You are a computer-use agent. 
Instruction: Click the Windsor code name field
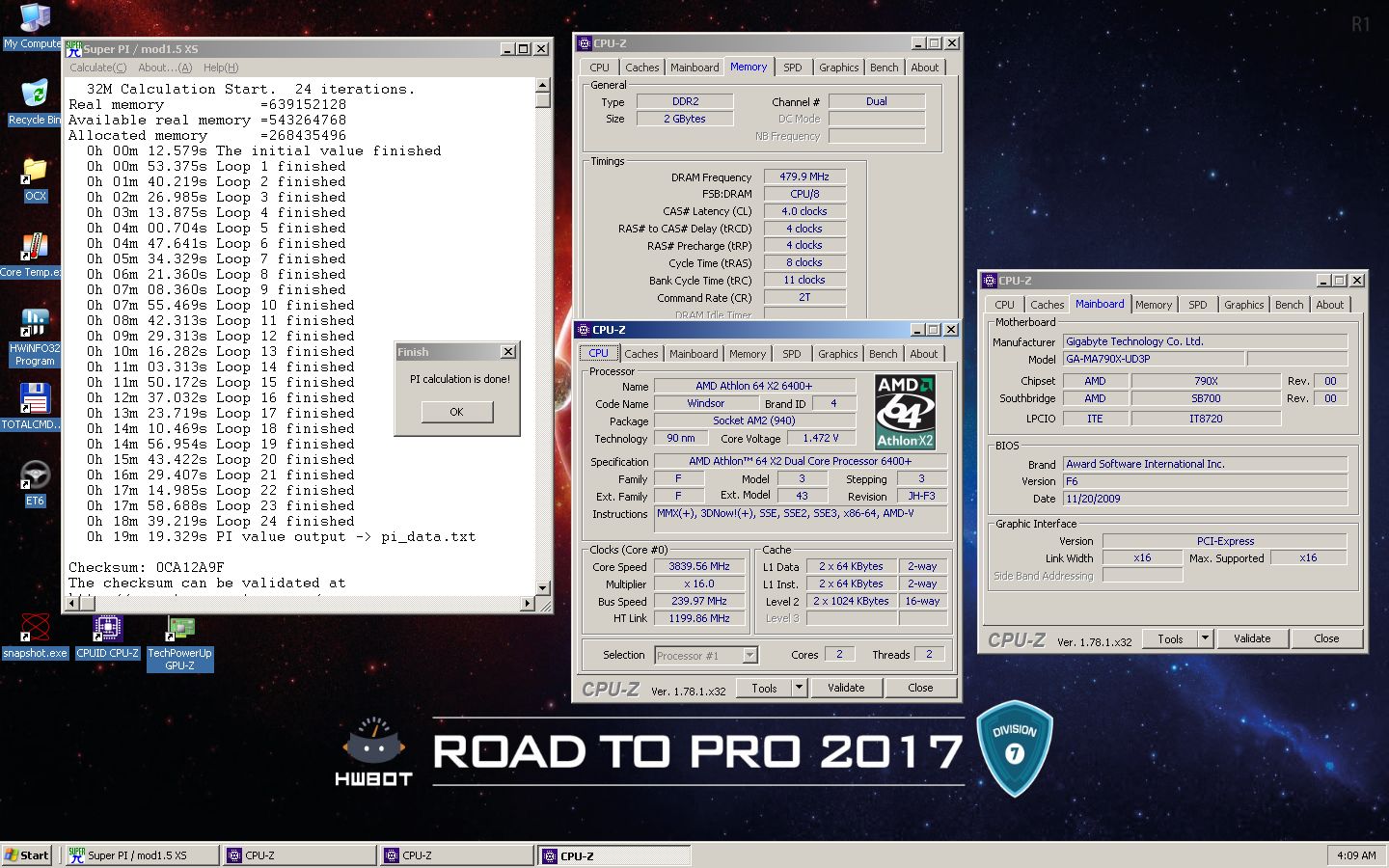click(706, 403)
